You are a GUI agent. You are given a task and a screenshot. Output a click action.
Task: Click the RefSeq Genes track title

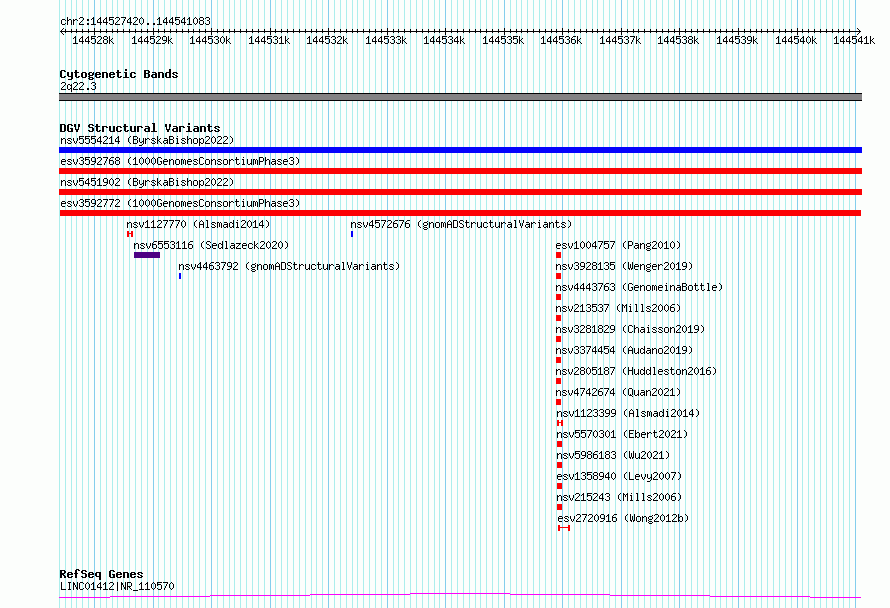pos(101,574)
